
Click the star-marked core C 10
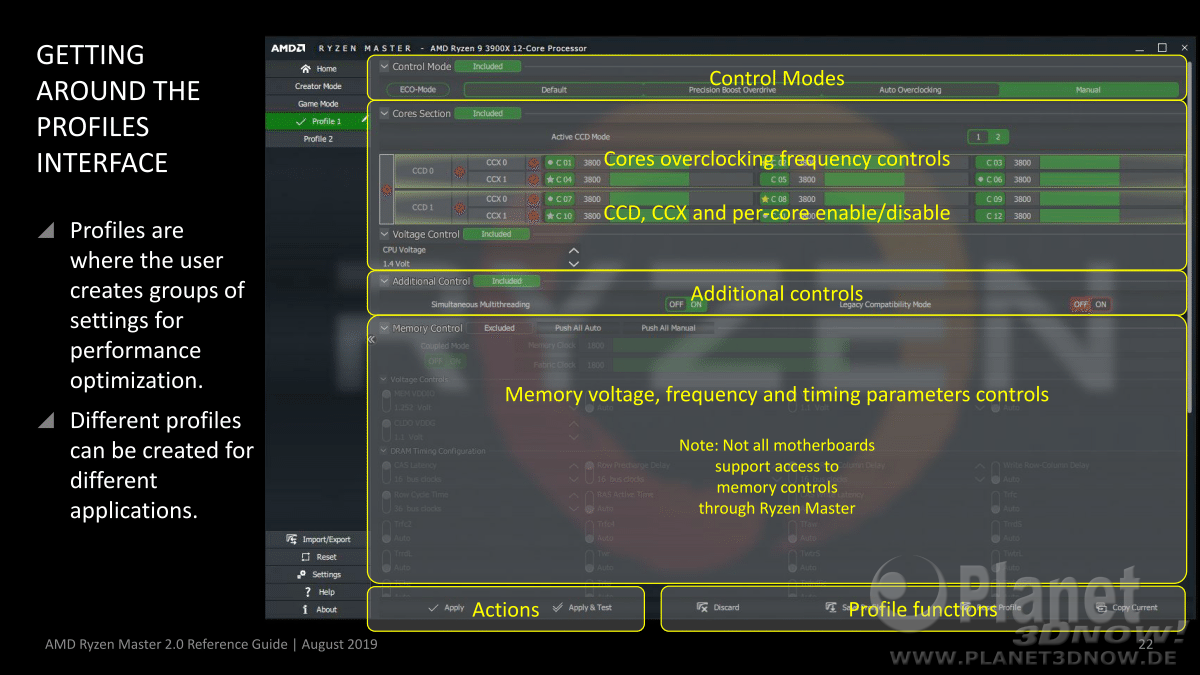pos(559,216)
